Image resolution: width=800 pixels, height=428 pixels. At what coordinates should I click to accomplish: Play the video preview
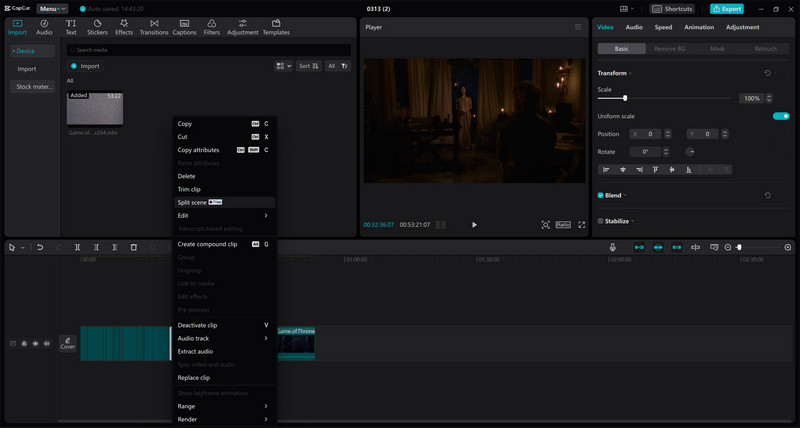474,224
